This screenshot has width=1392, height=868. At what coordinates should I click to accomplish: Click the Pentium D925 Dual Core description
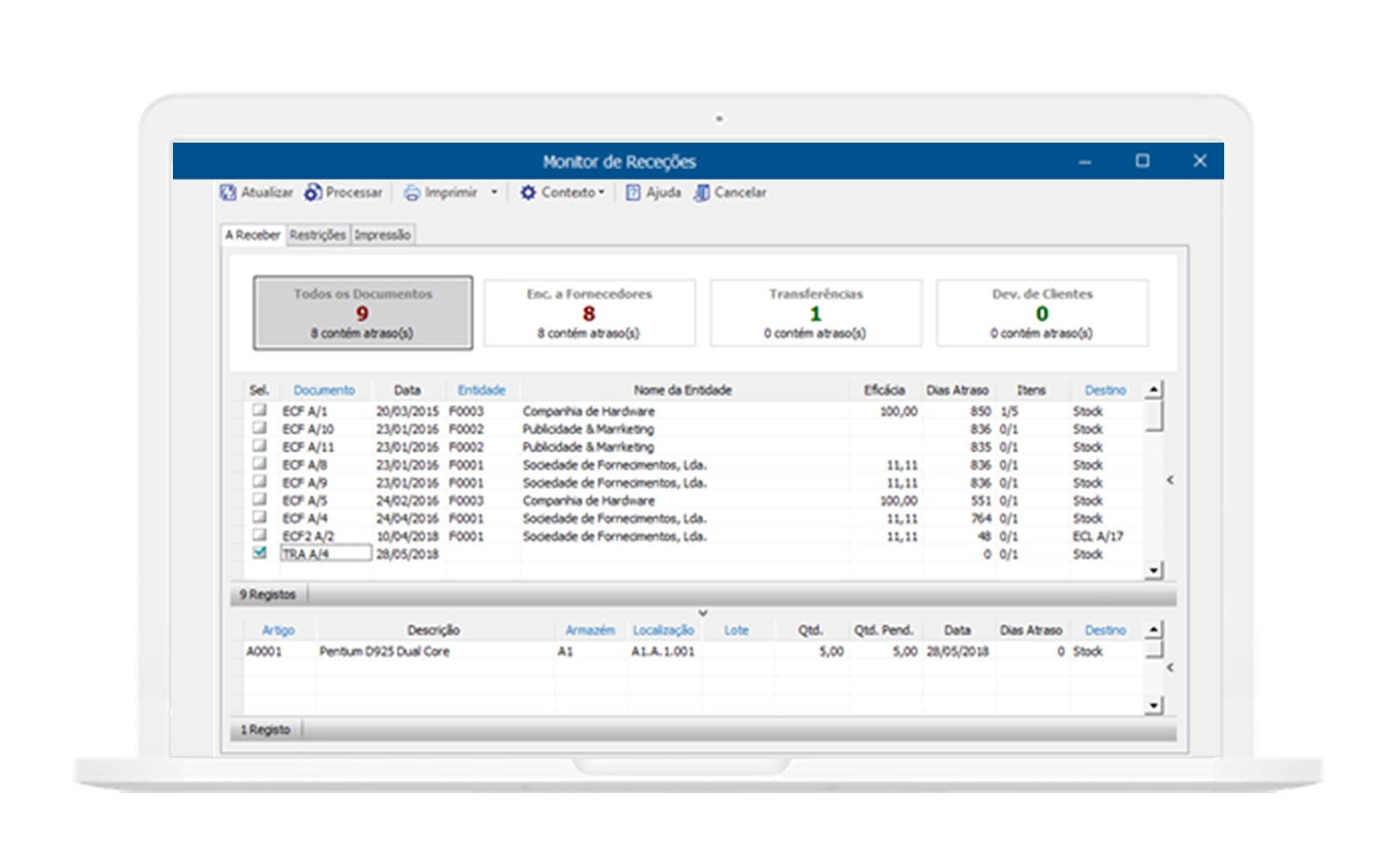click(x=384, y=651)
